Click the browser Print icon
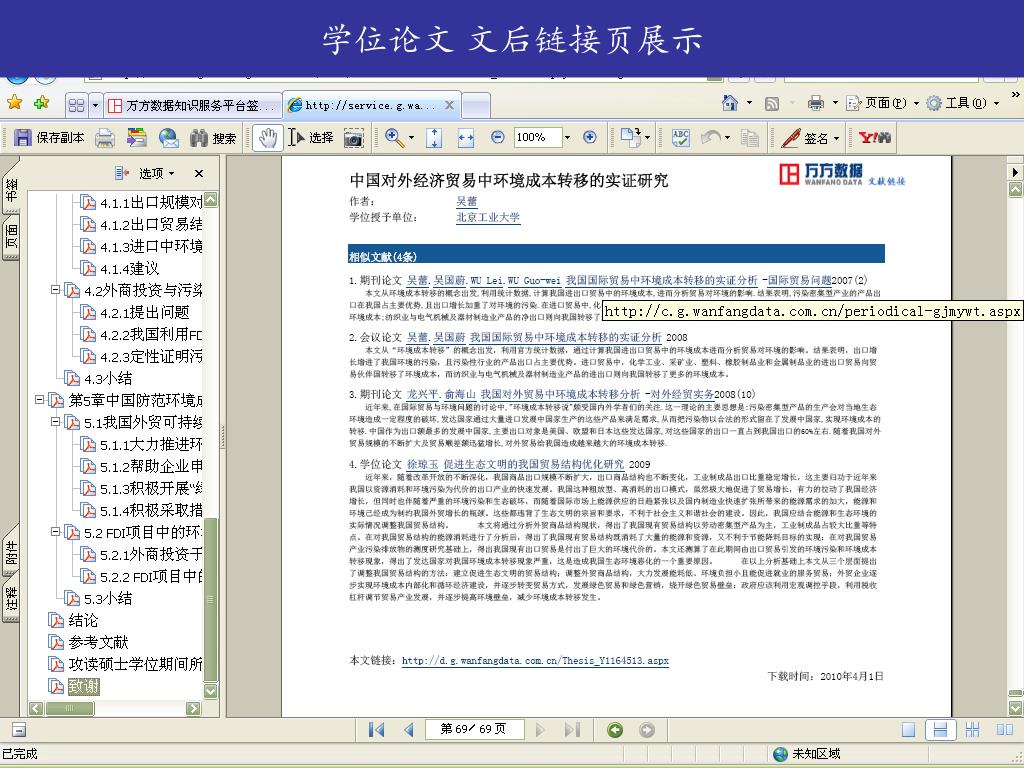Image resolution: width=1024 pixels, height=768 pixels. [x=815, y=103]
